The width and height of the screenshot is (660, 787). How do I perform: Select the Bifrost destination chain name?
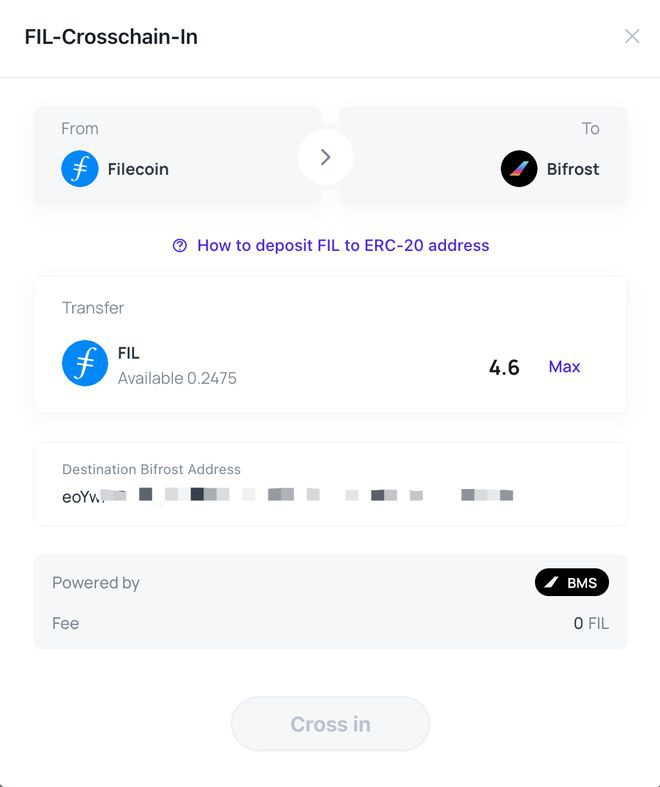[573, 169]
